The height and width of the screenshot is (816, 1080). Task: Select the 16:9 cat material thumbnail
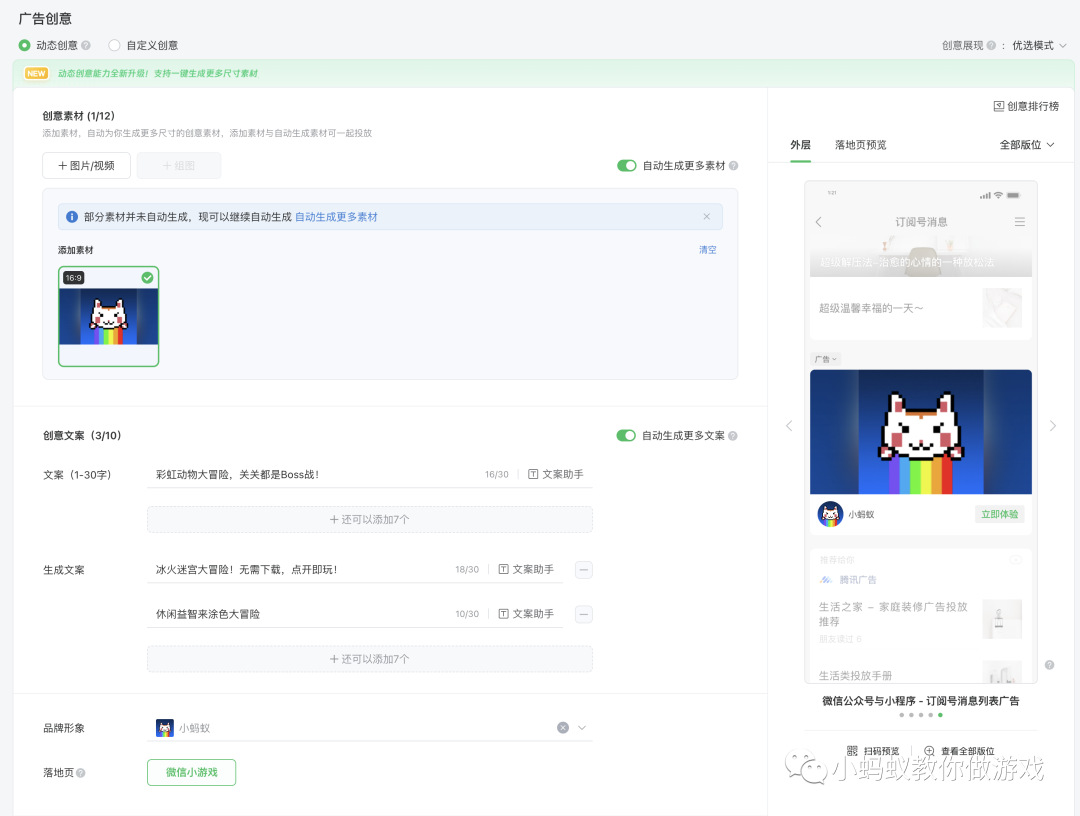click(x=109, y=316)
